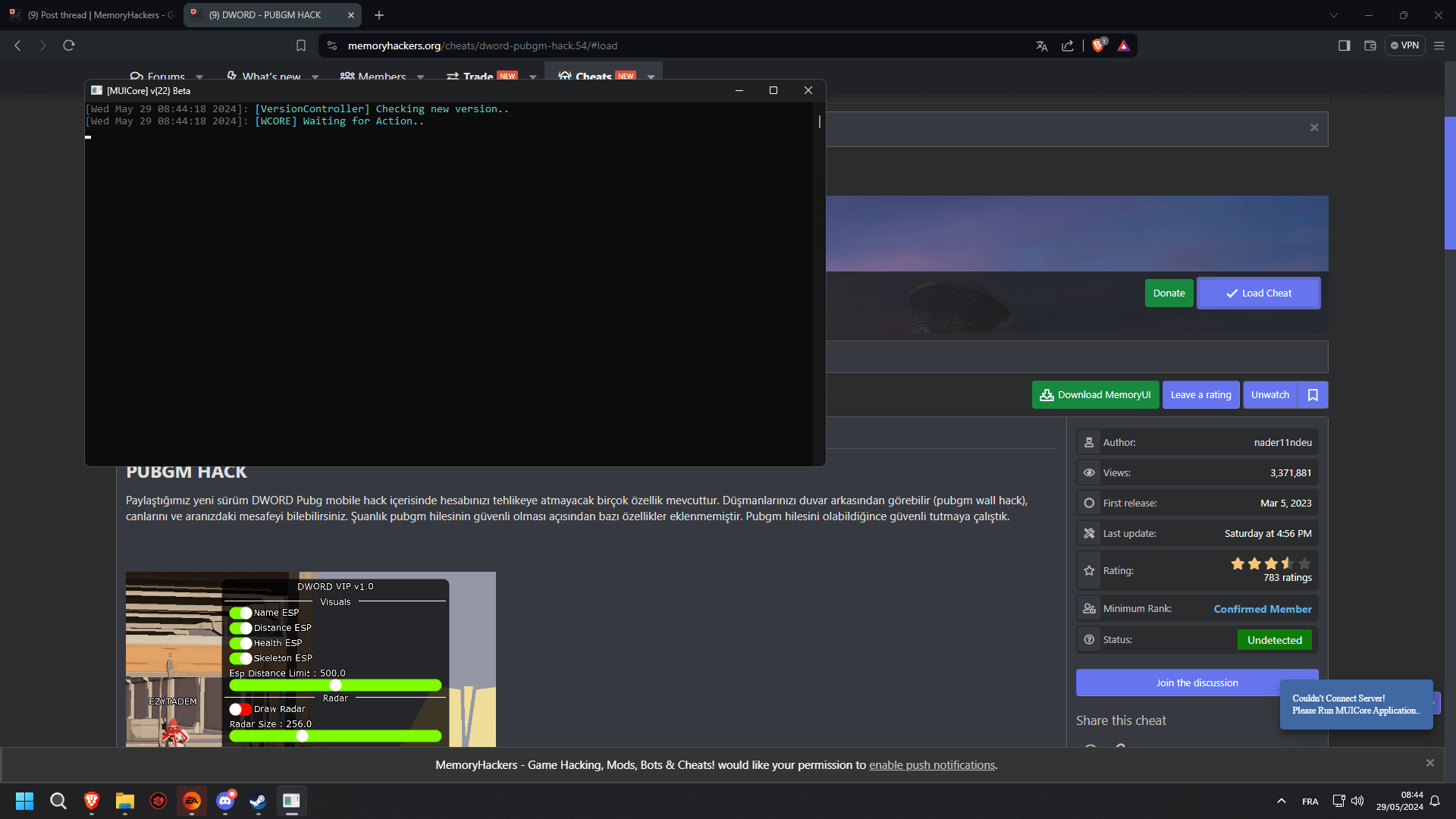
Task: Click the Couldn't Connect Server toast
Action: (1356, 704)
